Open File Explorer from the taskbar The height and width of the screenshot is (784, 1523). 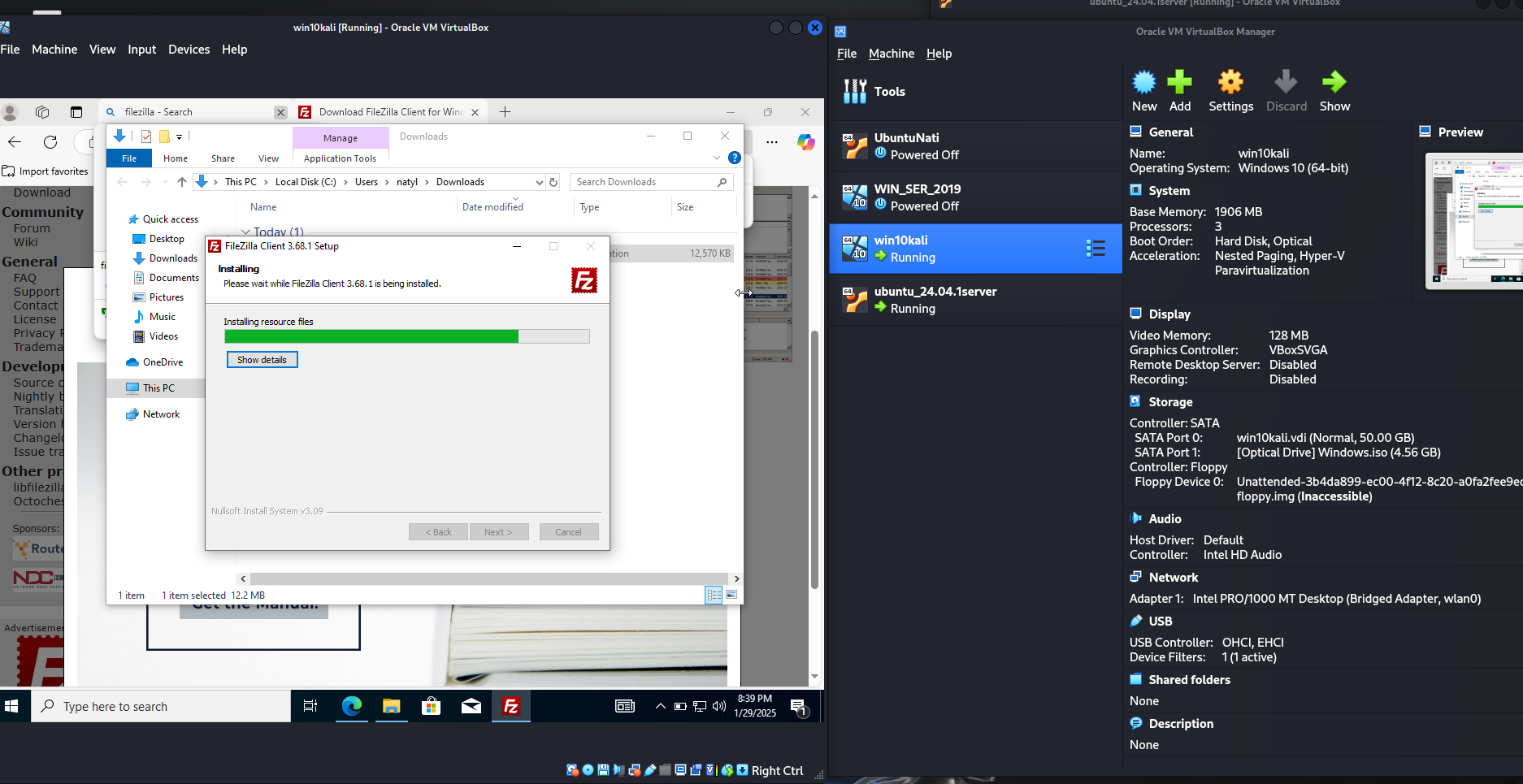coord(391,706)
